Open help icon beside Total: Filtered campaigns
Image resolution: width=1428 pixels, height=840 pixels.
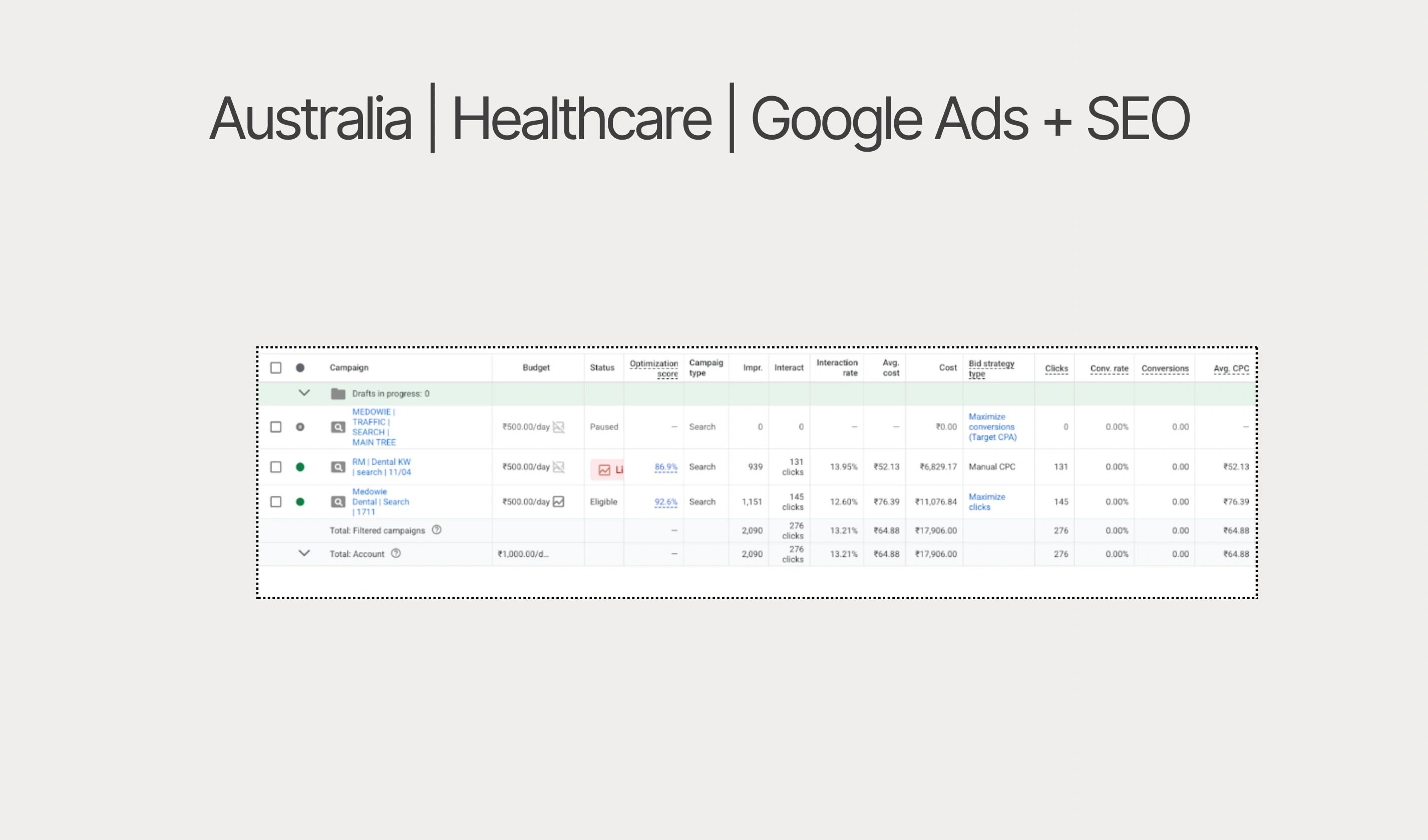point(436,530)
